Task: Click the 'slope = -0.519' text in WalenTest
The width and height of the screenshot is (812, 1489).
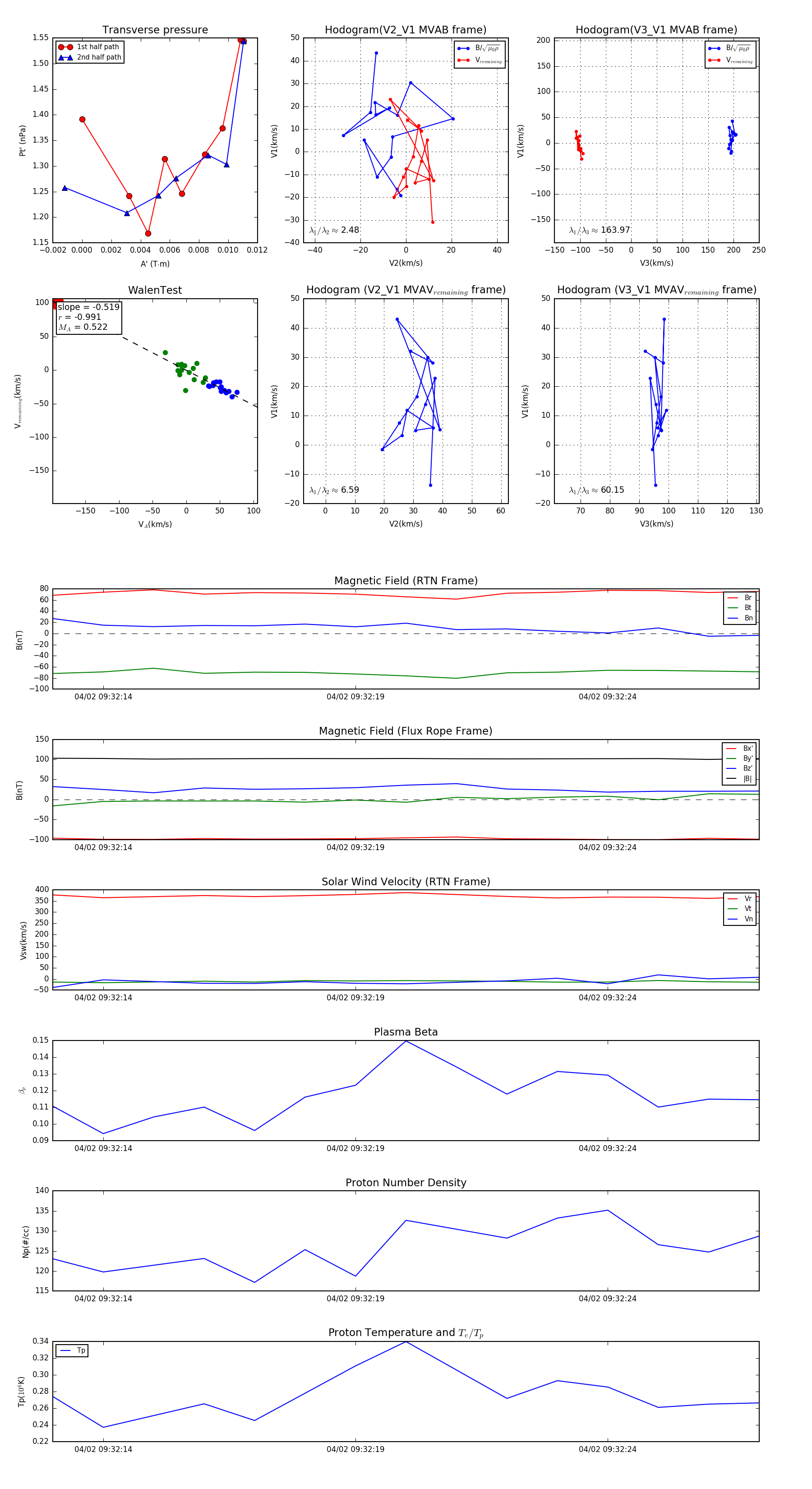Action: (x=88, y=307)
